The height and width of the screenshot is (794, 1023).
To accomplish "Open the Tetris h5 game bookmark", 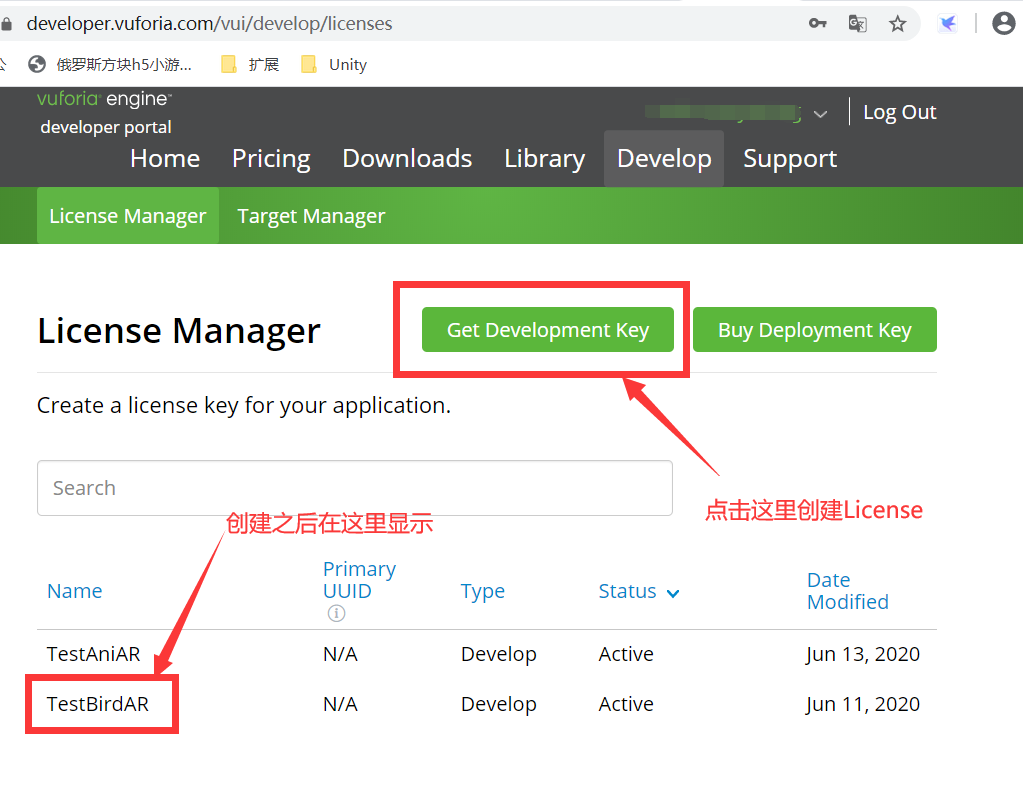I will (x=110, y=64).
